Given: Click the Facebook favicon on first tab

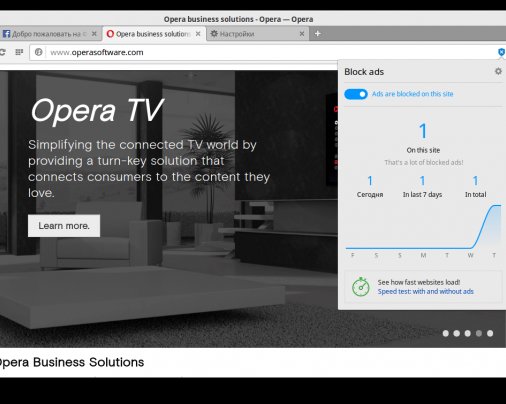Looking at the screenshot, I should 6,34.
